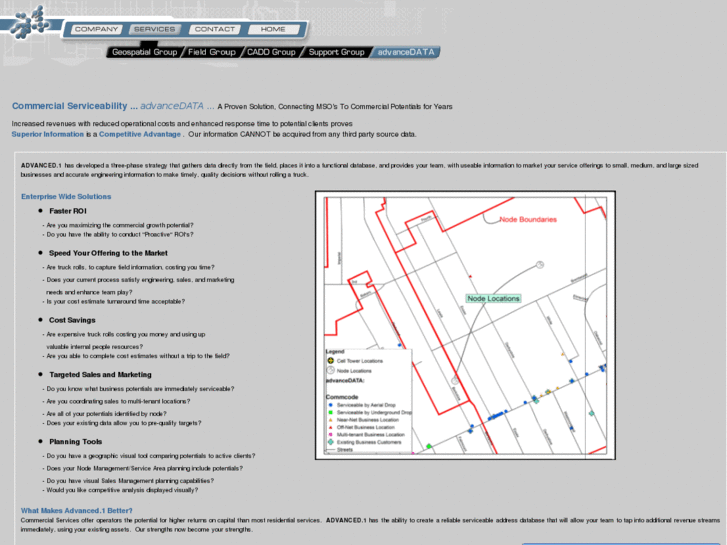Select the advanceDATA tab
The image size is (727, 545).
[406, 52]
